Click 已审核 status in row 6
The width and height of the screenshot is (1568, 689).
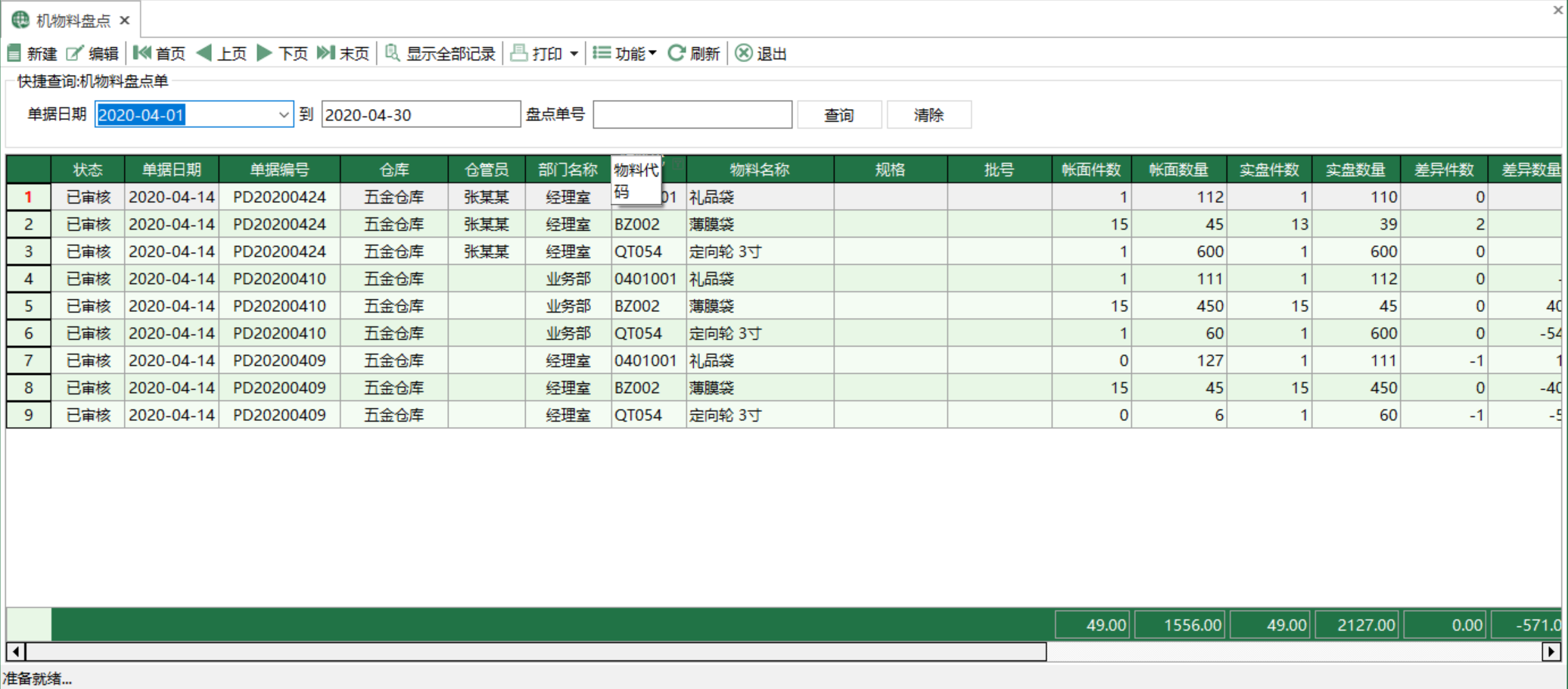point(89,333)
